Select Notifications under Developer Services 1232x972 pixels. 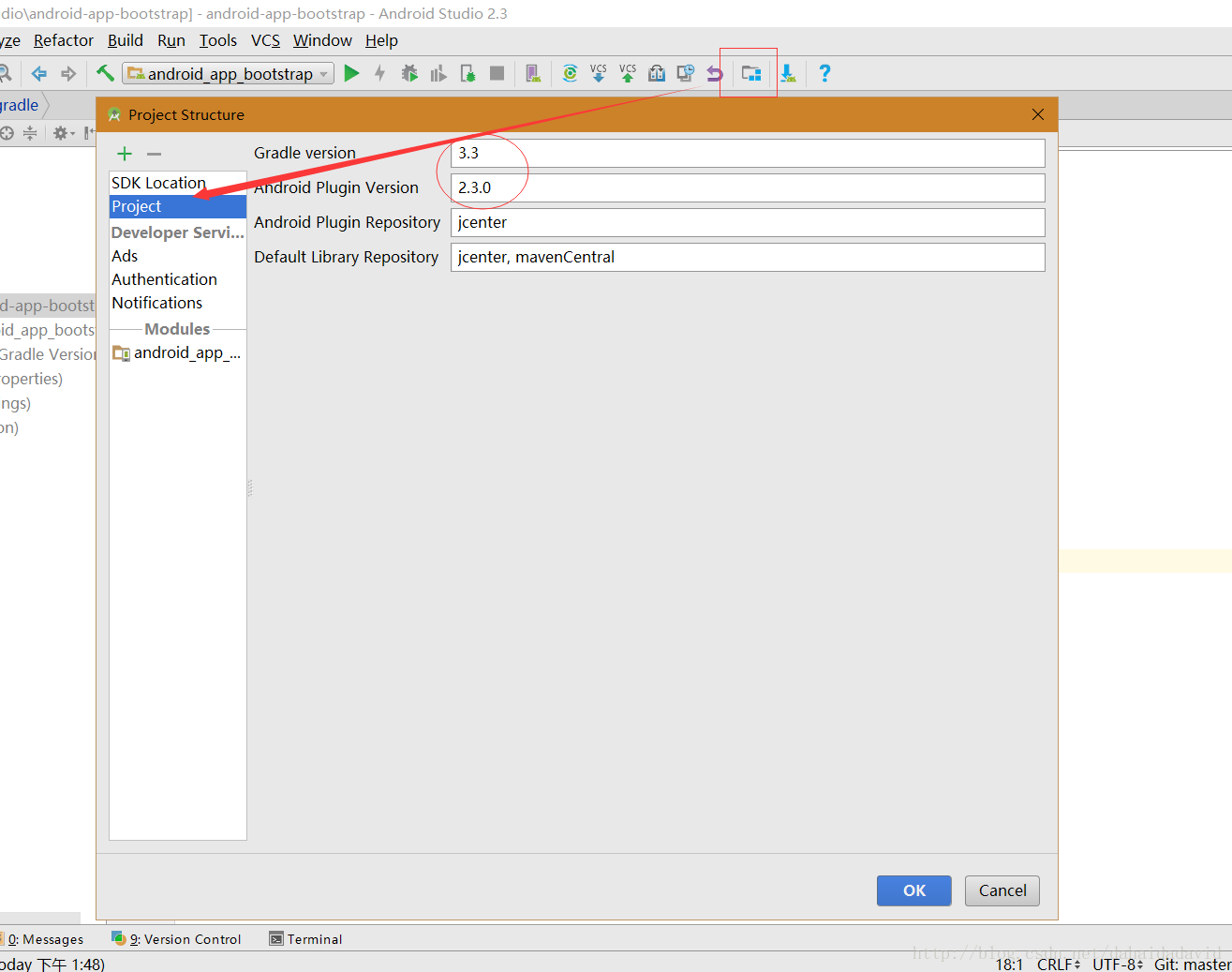(178, 303)
